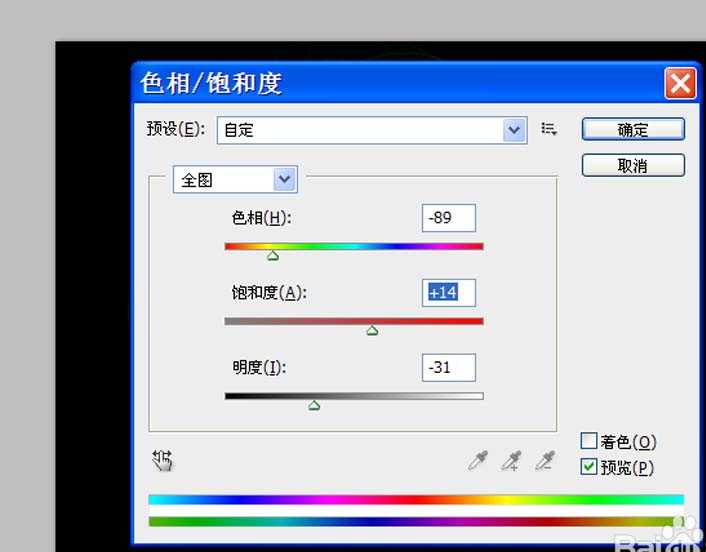706x552 pixels.
Task: Focus the 明度 value field showing -31
Action: pos(448,367)
